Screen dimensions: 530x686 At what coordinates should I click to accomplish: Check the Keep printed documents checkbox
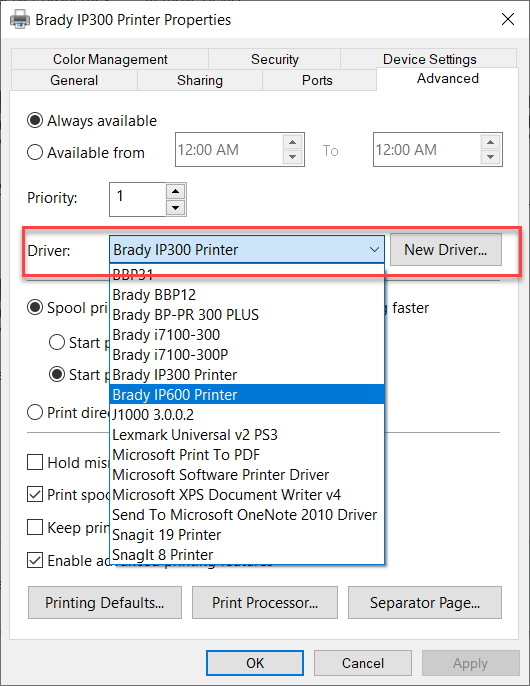35,527
